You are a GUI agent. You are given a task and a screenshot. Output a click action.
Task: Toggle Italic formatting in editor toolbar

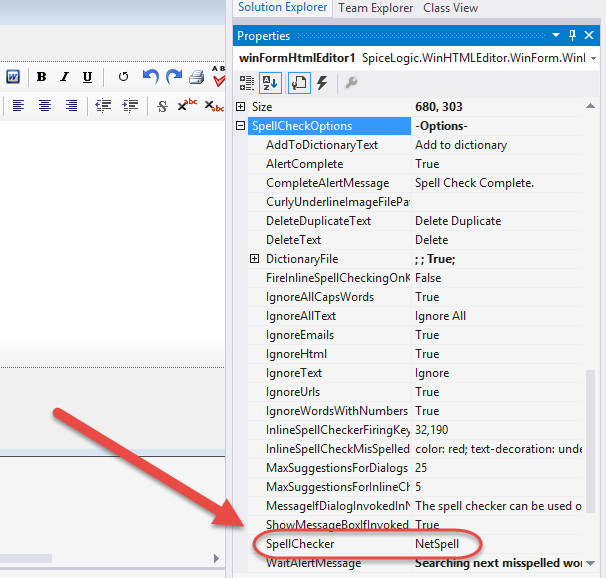[65, 77]
